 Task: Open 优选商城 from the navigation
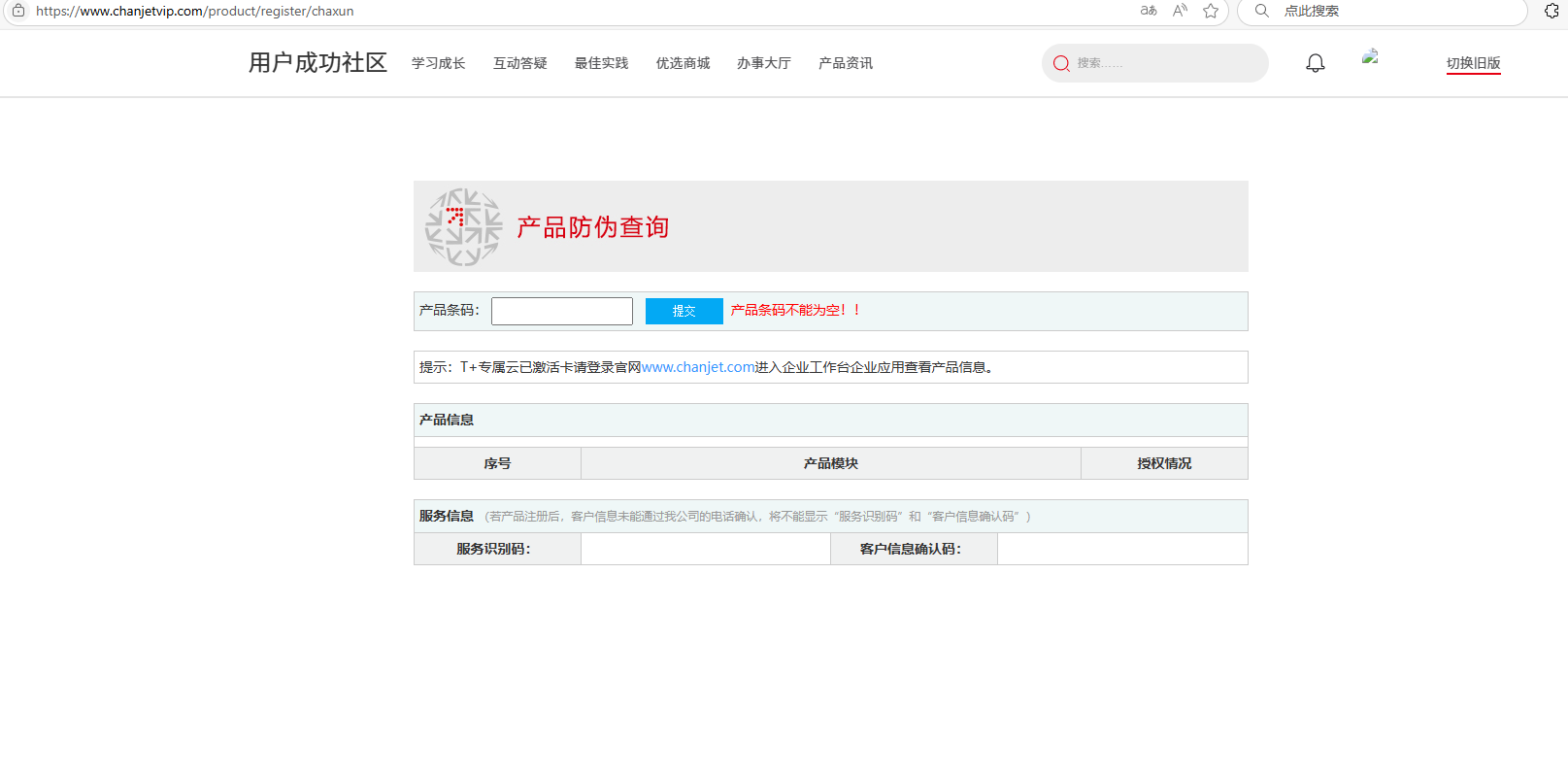(683, 63)
